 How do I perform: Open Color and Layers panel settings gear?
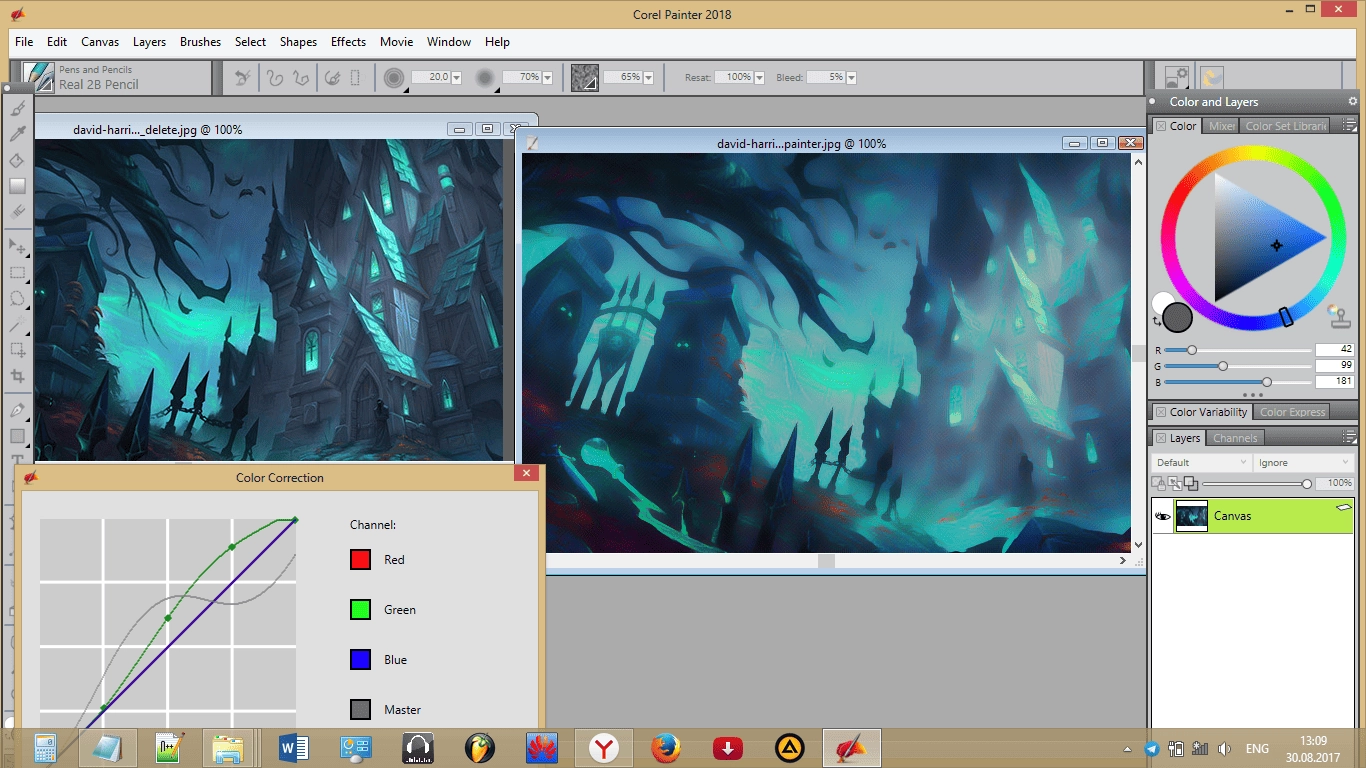[1353, 102]
